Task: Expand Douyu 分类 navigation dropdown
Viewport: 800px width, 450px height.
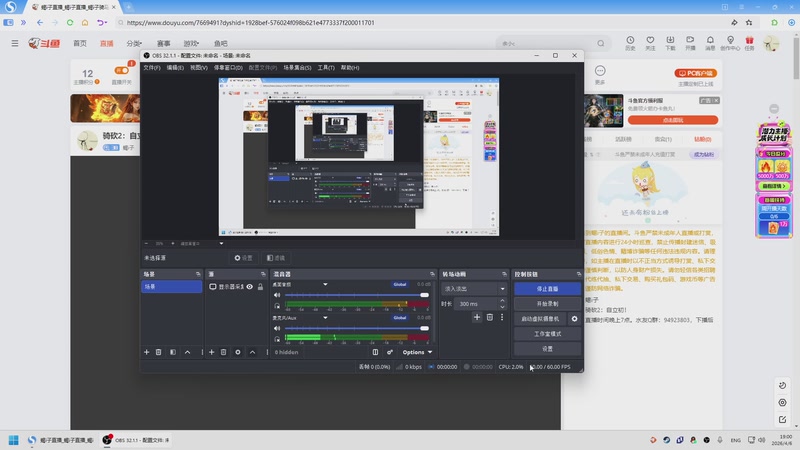Action: pyautogui.click(x=134, y=43)
